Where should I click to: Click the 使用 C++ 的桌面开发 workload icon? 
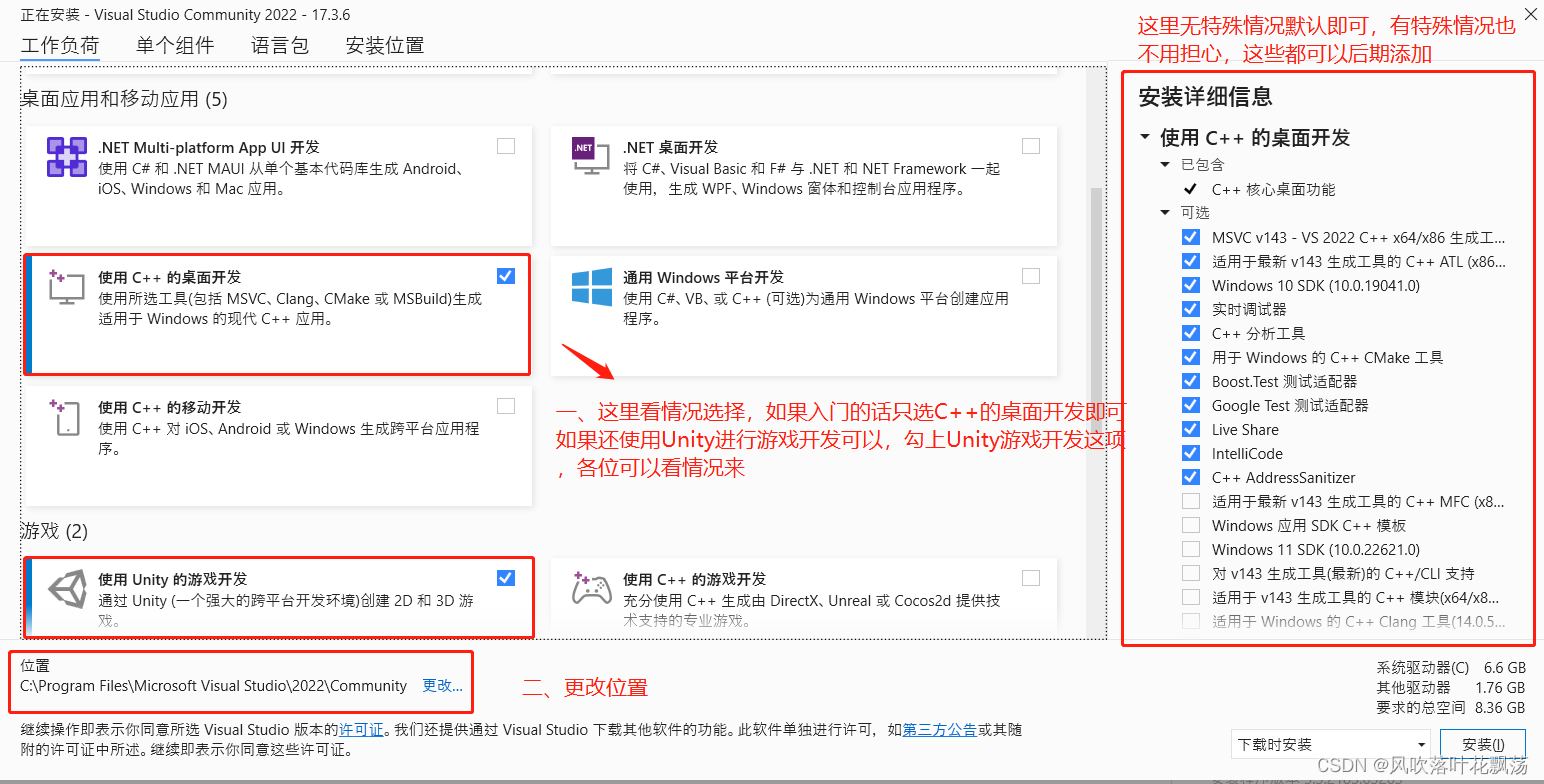[67, 287]
